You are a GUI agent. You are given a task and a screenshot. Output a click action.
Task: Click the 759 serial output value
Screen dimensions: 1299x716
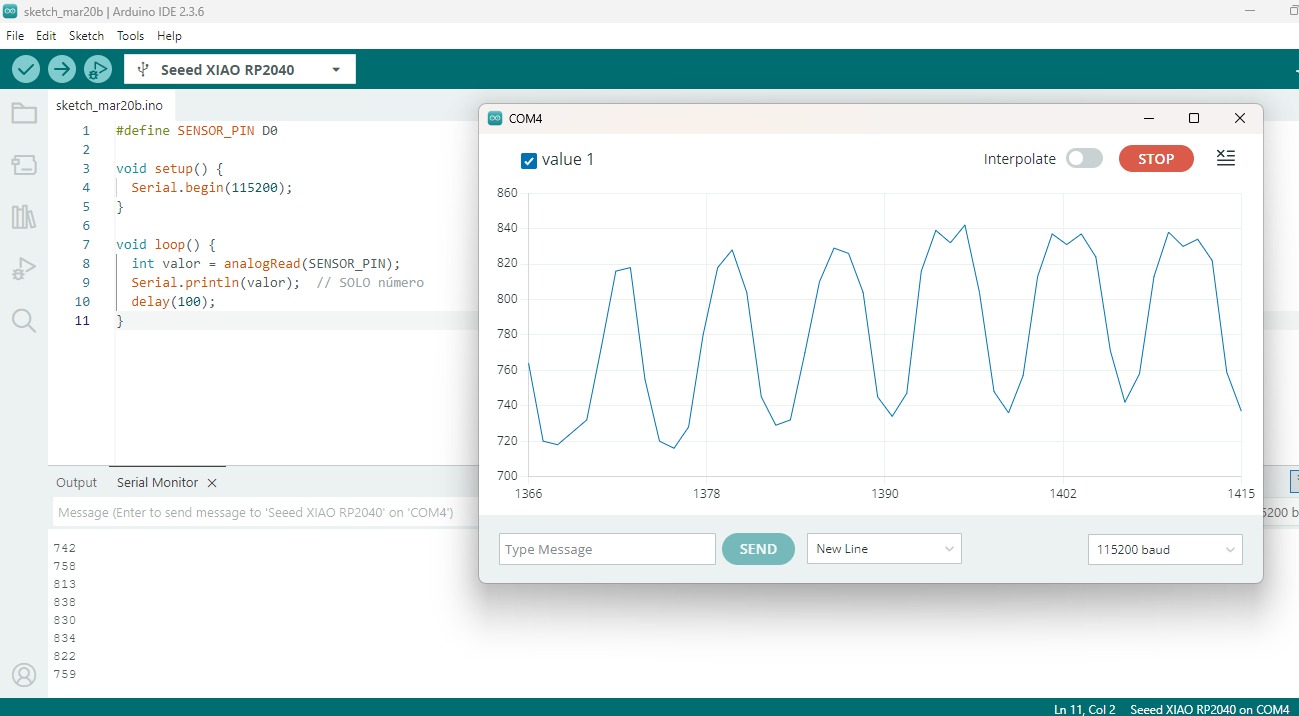pos(64,674)
